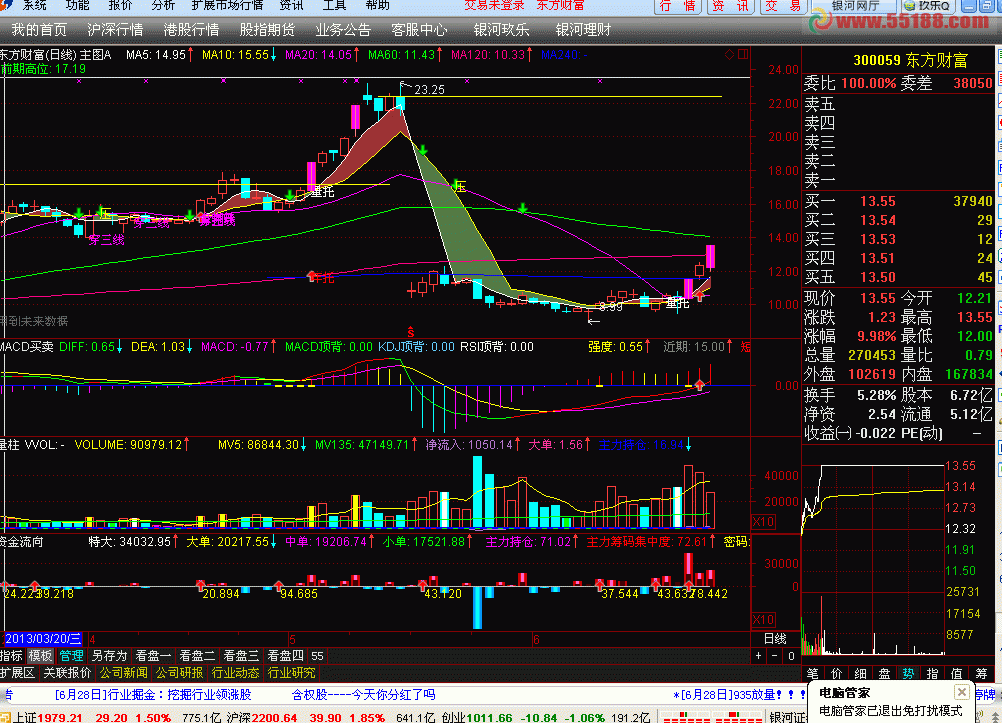Screen dimensions: 1002x723
Task: Click the 交易 button at top right
Action: pyautogui.click(x=783, y=6)
